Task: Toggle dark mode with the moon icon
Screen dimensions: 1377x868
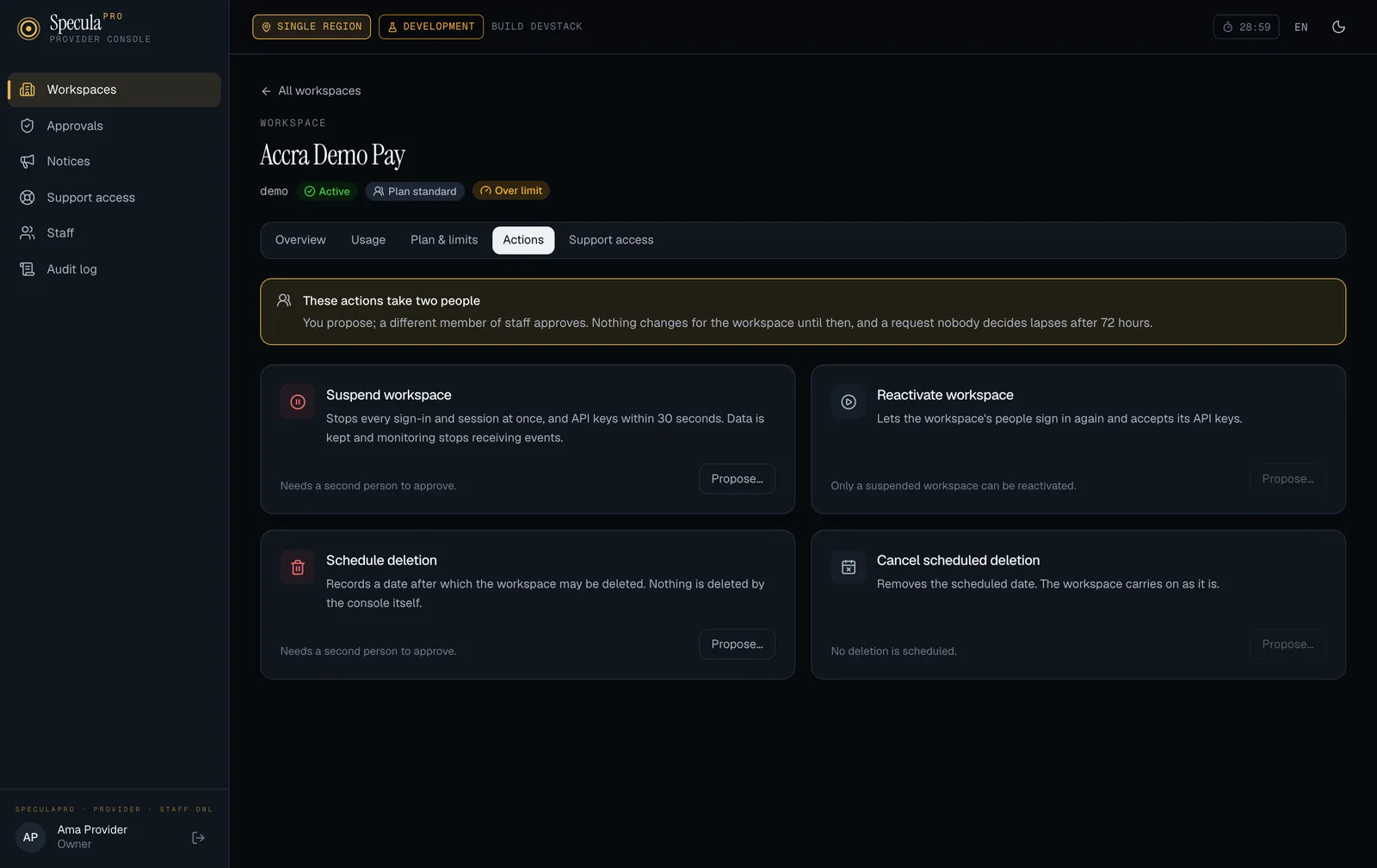Action: coord(1338,27)
